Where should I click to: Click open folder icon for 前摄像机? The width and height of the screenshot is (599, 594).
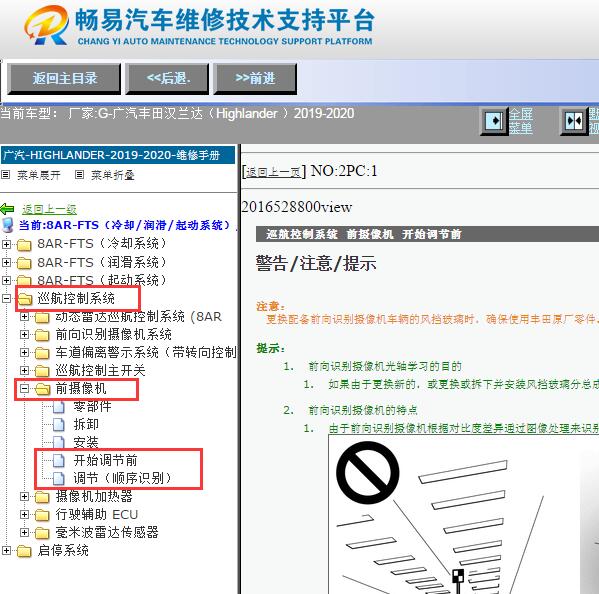tap(43, 389)
